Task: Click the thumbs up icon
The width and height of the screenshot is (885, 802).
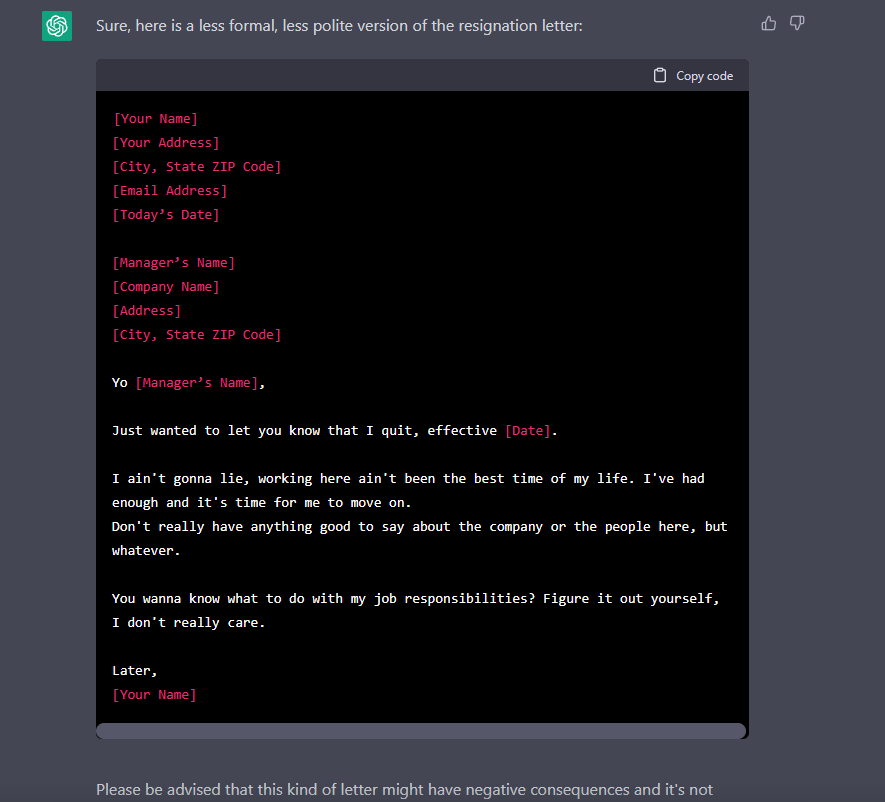Action: tap(768, 24)
